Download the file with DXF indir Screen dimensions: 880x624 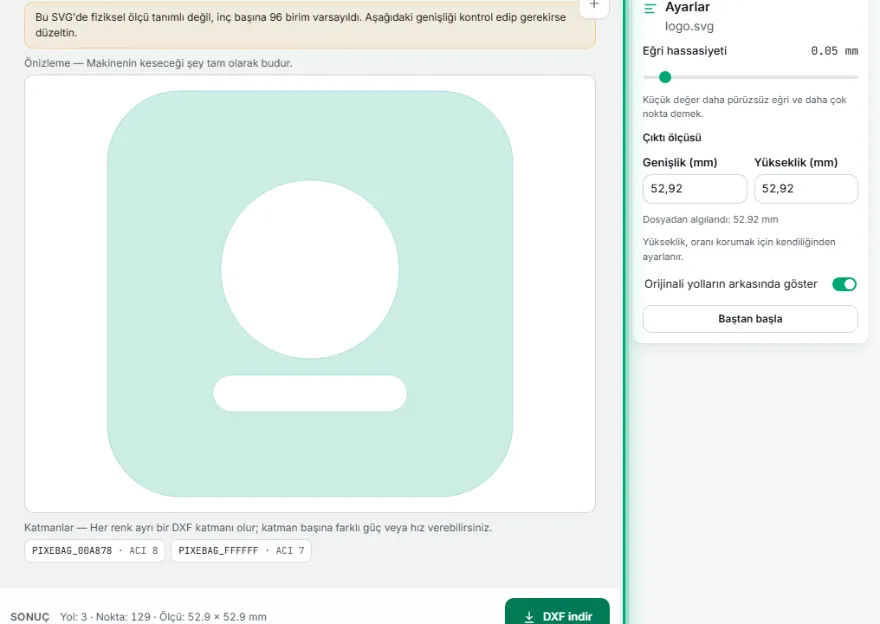coord(557,612)
